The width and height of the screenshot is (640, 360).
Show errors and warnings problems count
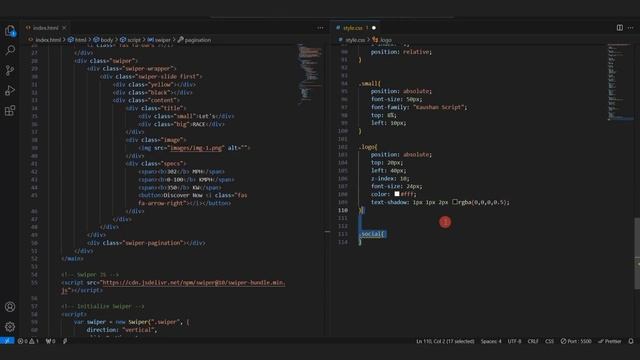click(28, 341)
